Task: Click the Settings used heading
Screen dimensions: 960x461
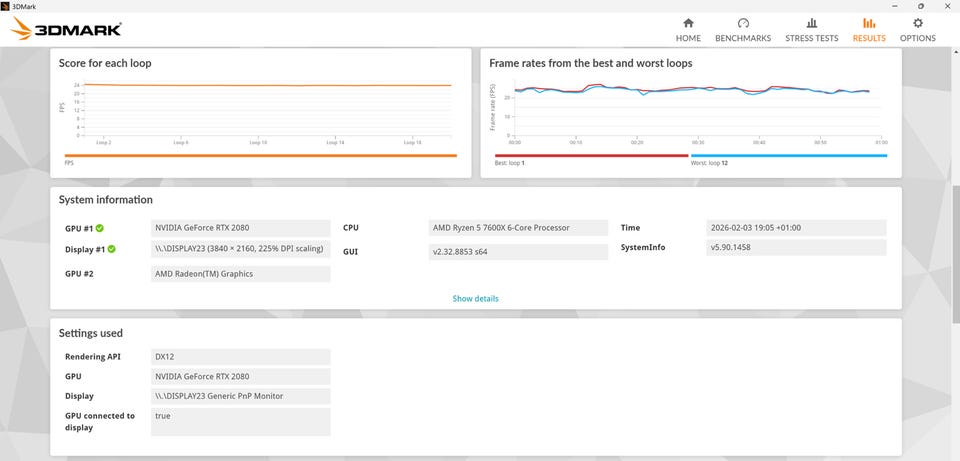Action: (x=91, y=333)
